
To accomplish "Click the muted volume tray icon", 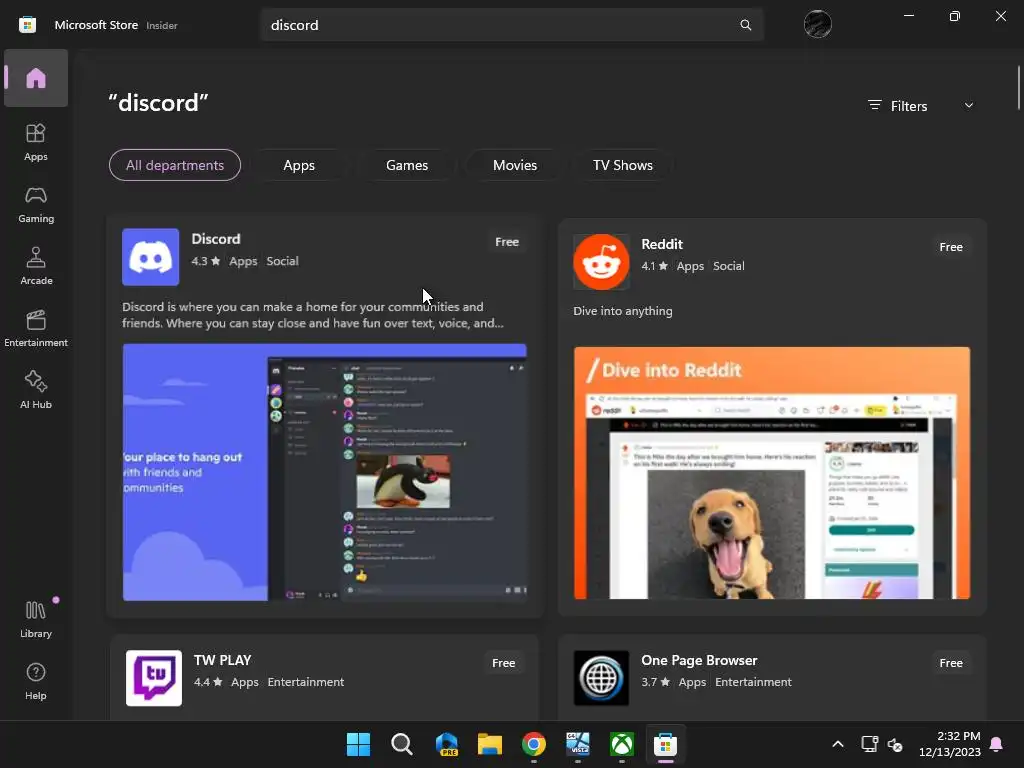I will [x=895, y=744].
